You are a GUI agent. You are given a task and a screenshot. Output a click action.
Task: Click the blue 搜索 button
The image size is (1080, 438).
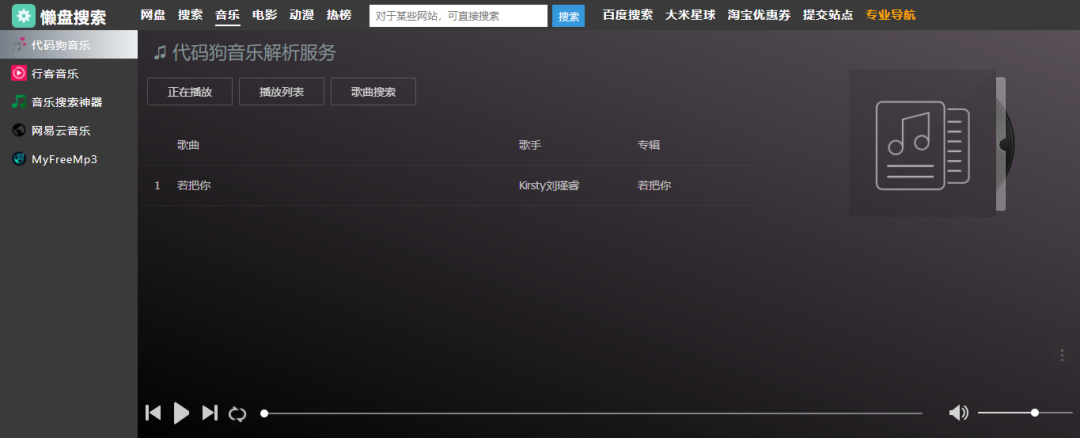coord(568,16)
